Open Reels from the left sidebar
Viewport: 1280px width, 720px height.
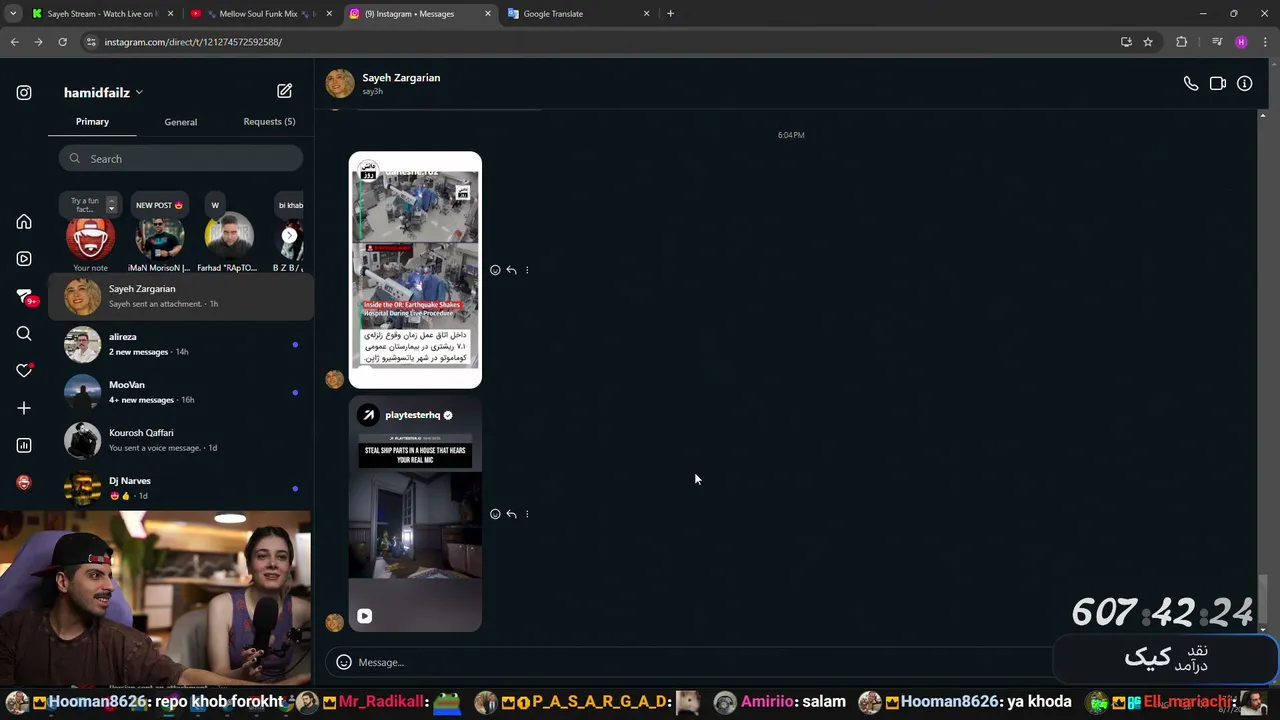[x=24, y=259]
